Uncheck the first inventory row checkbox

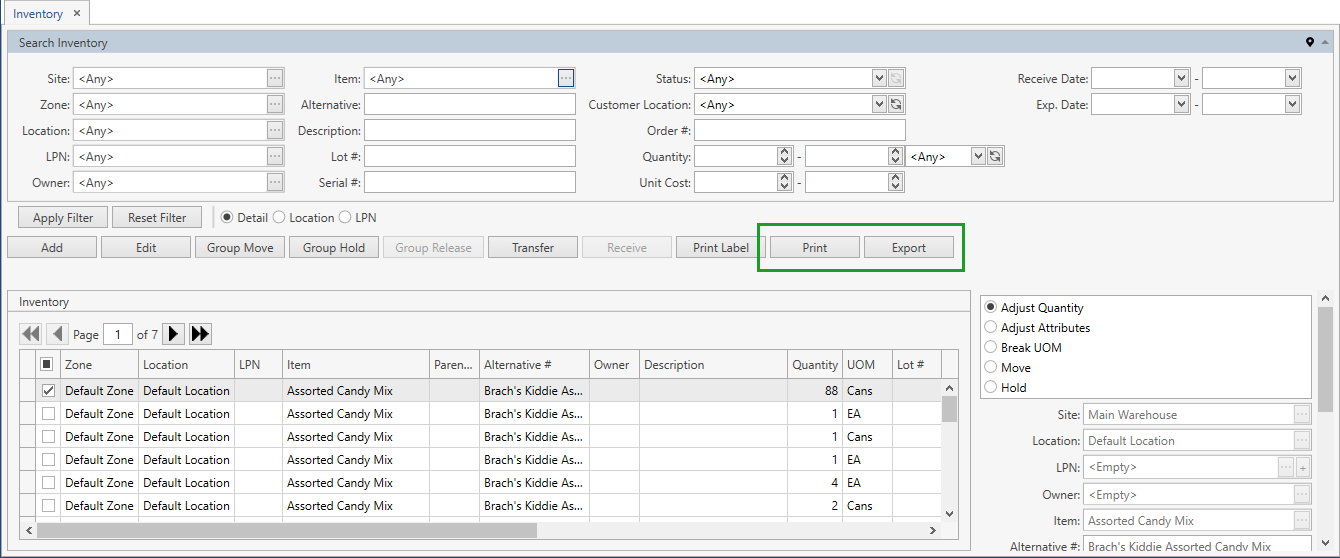[x=48, y=391]
